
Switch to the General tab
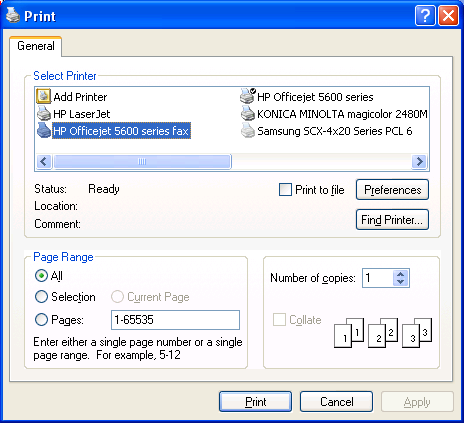[36, 46]
